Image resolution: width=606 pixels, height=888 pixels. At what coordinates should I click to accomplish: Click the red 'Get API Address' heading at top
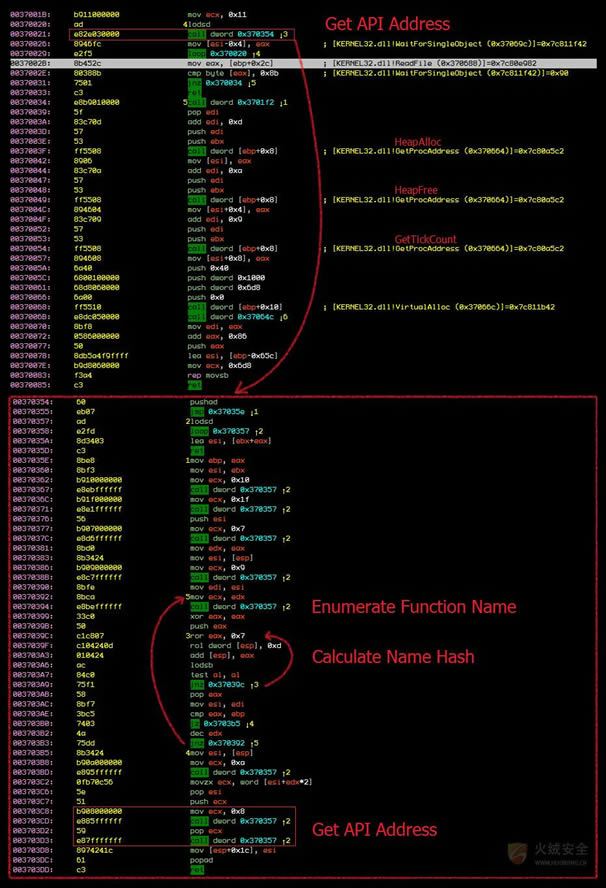click(387, 24)
